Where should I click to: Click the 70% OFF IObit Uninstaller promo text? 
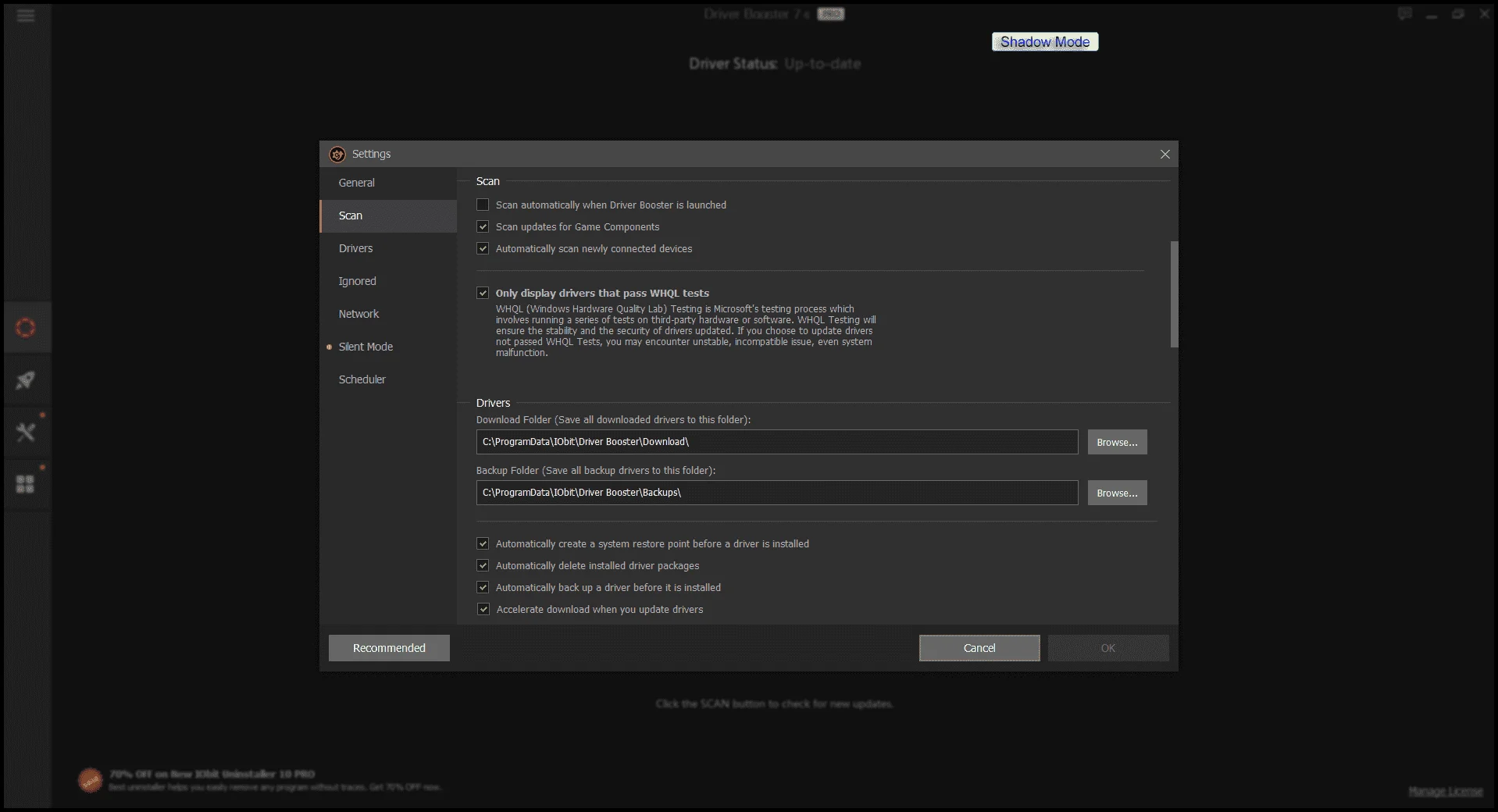point(212,775)
